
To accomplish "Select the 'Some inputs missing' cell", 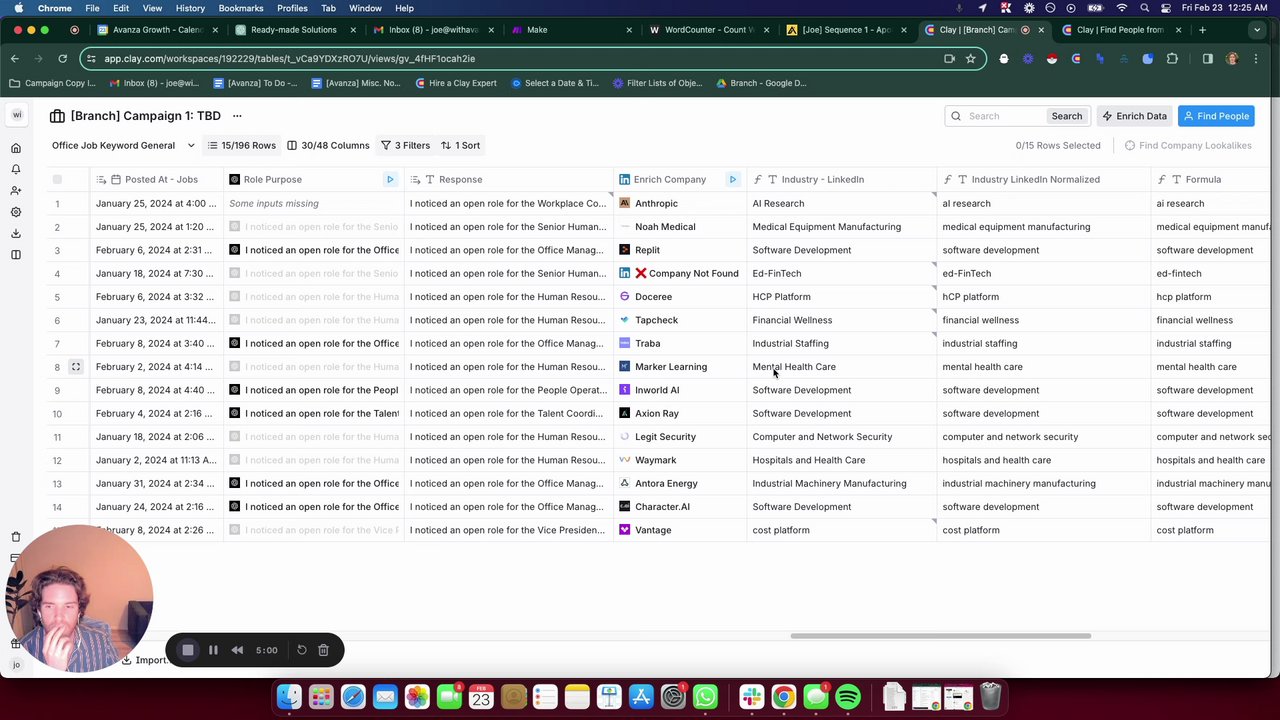I will (x=313, y=203).
